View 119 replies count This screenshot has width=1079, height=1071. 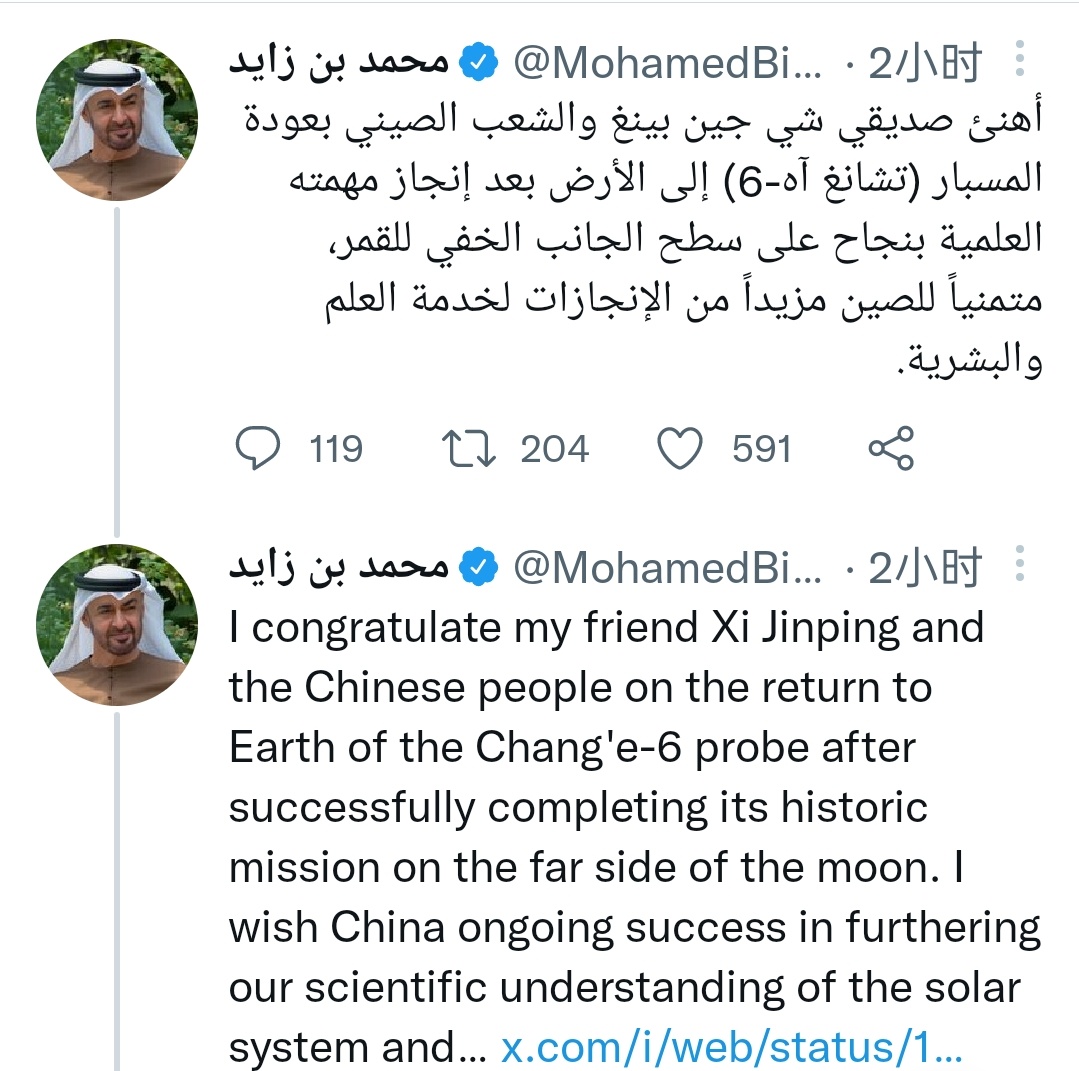click(336, 449)
